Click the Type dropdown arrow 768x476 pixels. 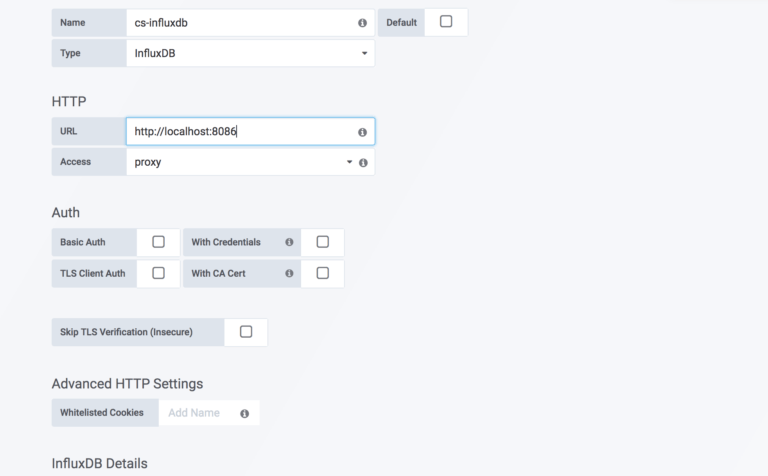point(364,53)
